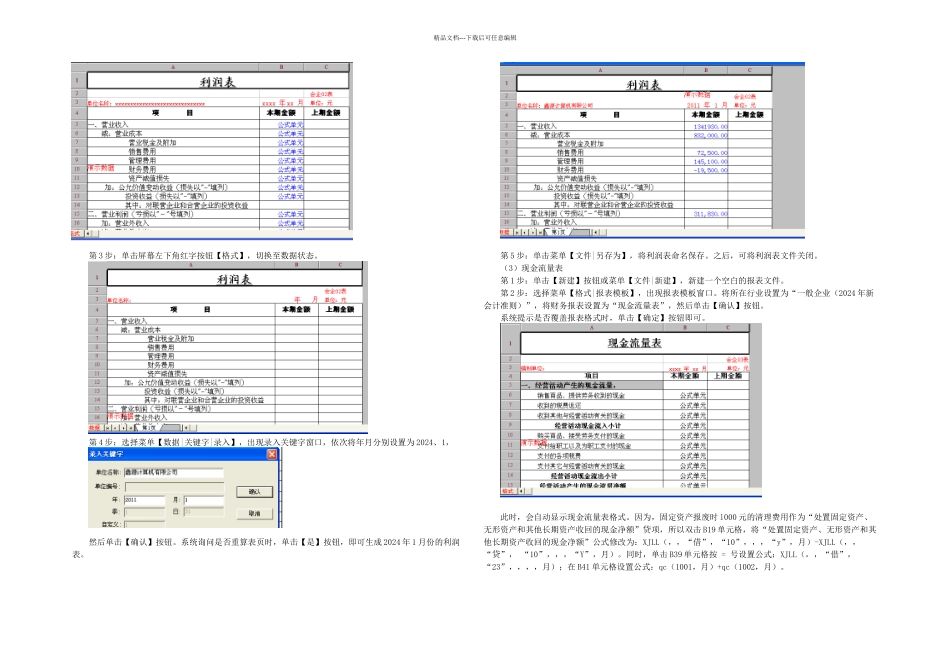Click the 单位编号 input field

174,487
